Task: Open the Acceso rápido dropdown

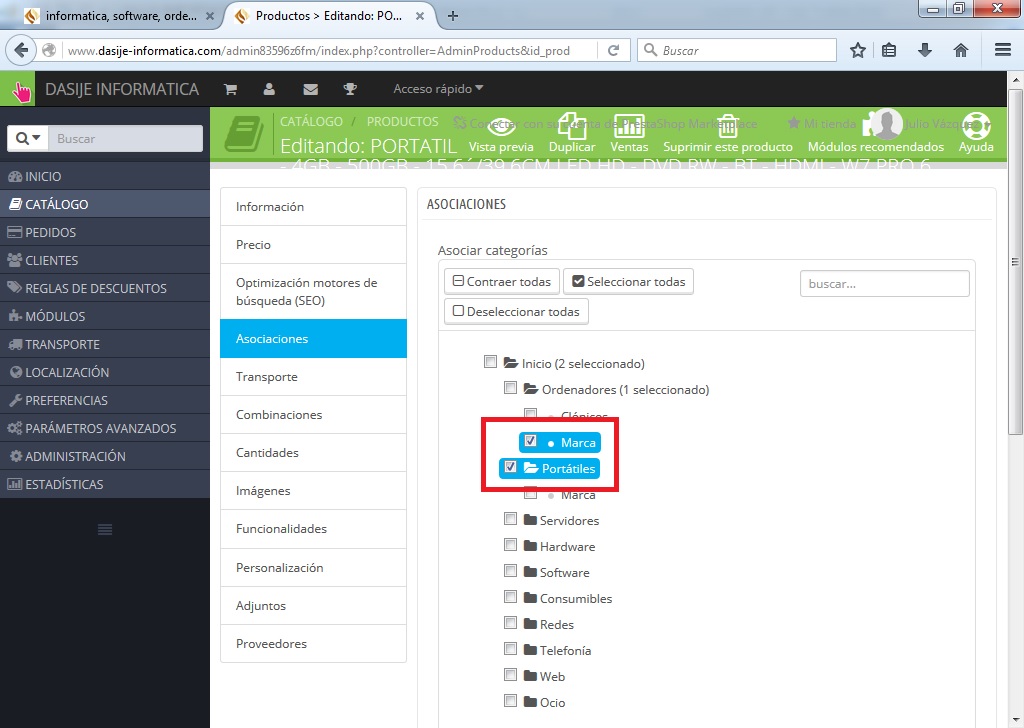Action: click(438, 89)
